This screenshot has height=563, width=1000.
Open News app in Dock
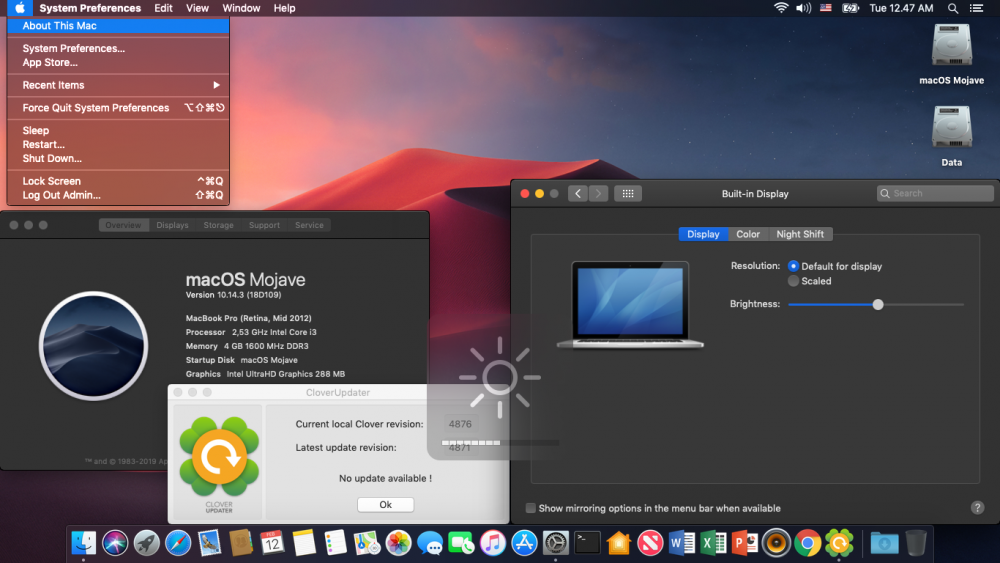click(x=650, y=543)
